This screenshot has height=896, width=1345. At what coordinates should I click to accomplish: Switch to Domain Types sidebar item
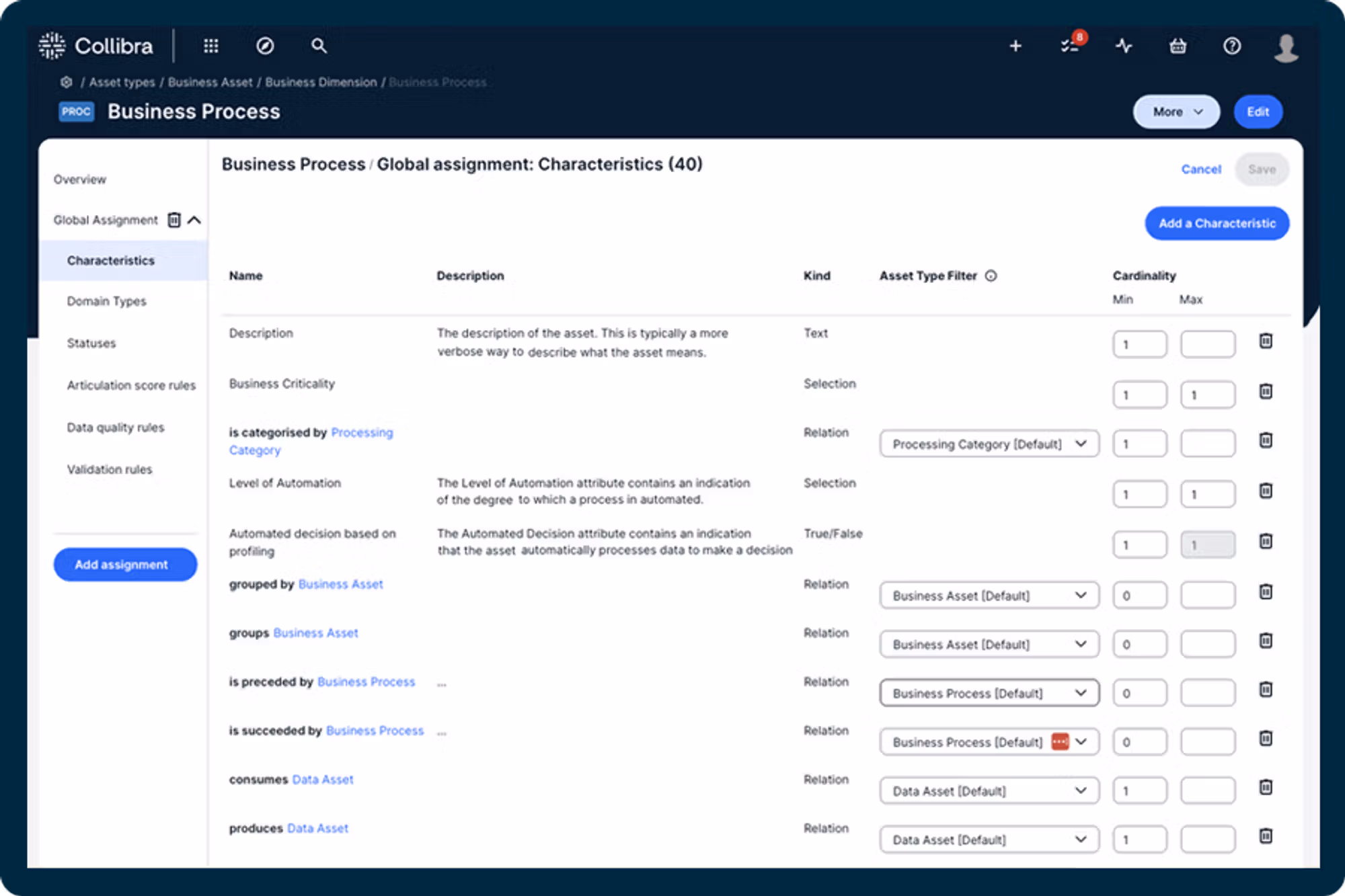106,301
